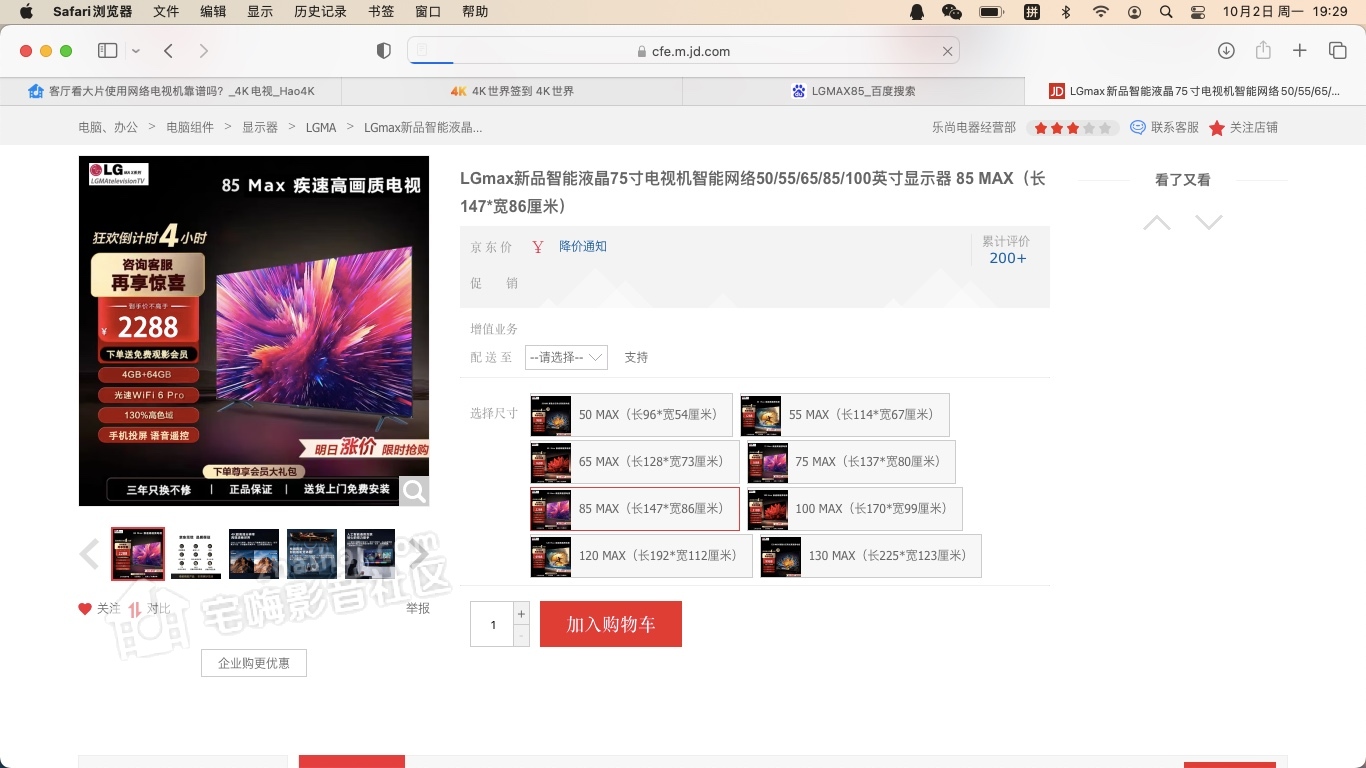The image size is (1366, 768).
Task: Select the 120 MAX size option
Action: coord(641,556)
